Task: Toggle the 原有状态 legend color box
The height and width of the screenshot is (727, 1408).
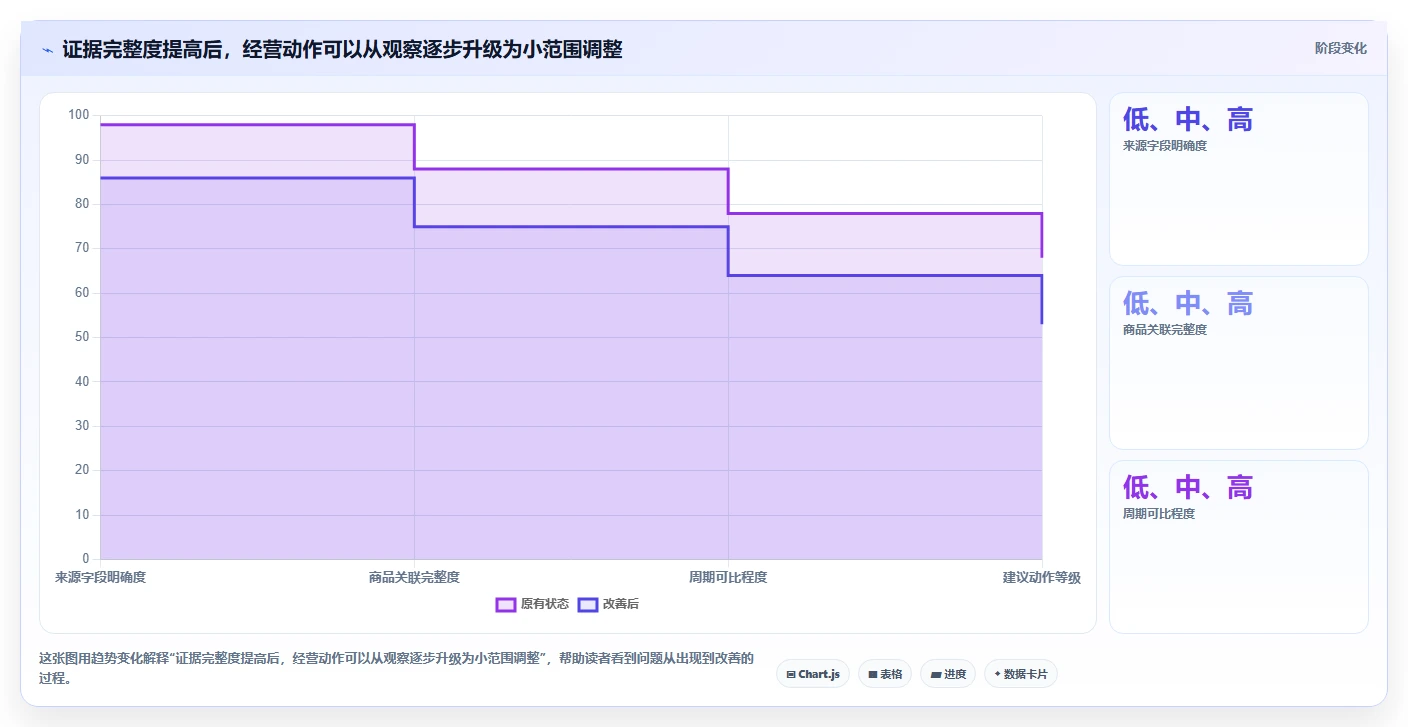Action: 506,604
